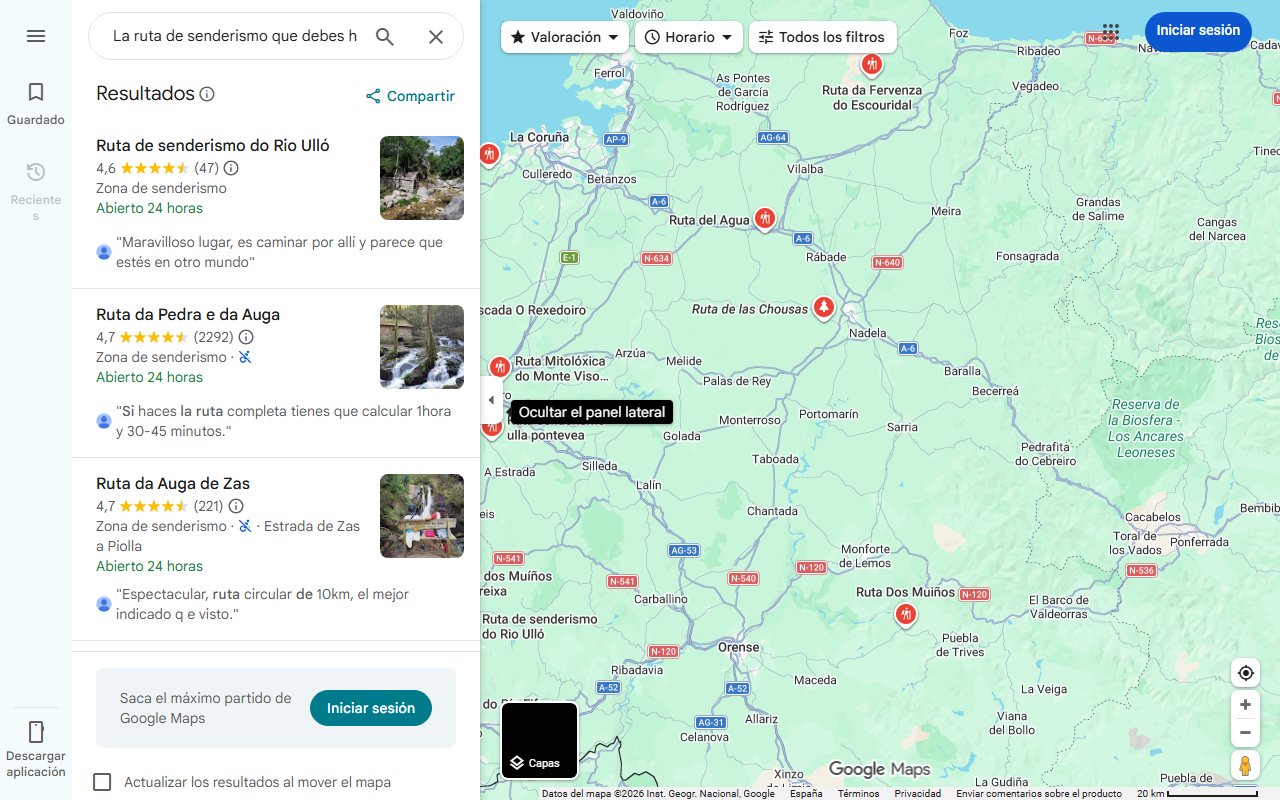Open the Valoración filter dropdown
Viewport: 1280px width, 800px height.
click(564, 36)
